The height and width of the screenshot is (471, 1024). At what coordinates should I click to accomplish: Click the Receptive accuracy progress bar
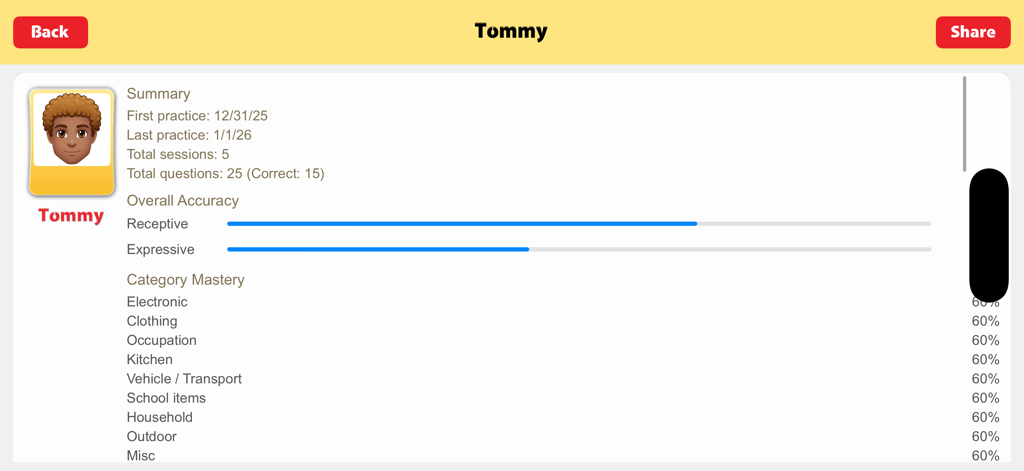pos(579,224)
